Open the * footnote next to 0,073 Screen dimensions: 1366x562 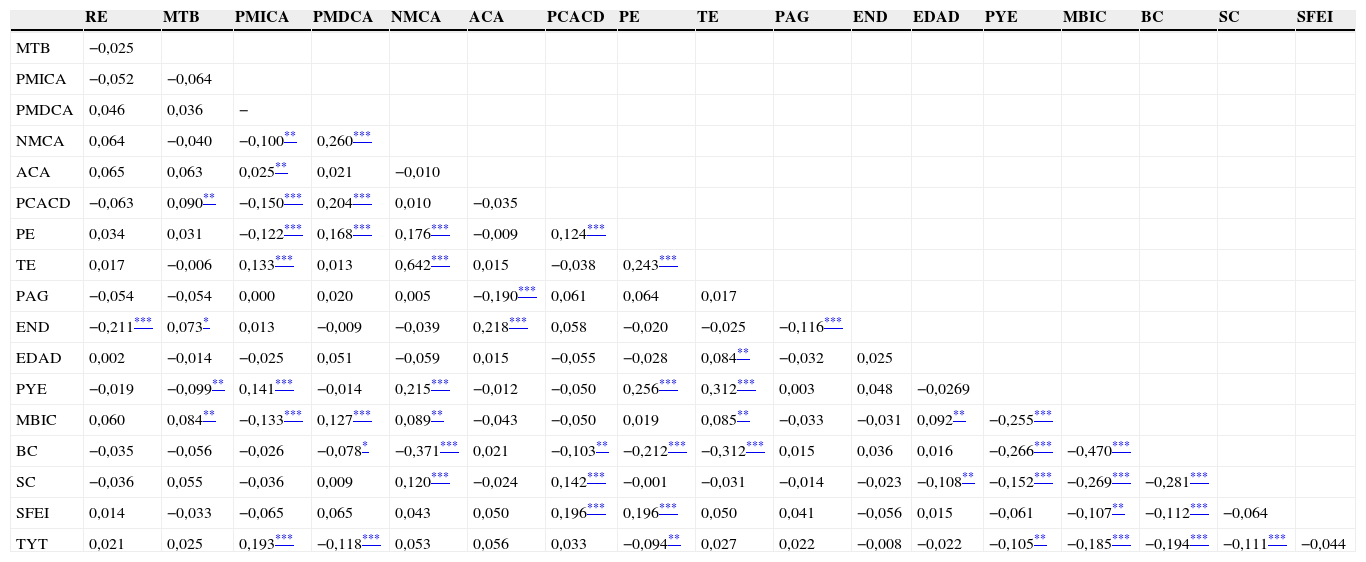click(x=206, y=322)
